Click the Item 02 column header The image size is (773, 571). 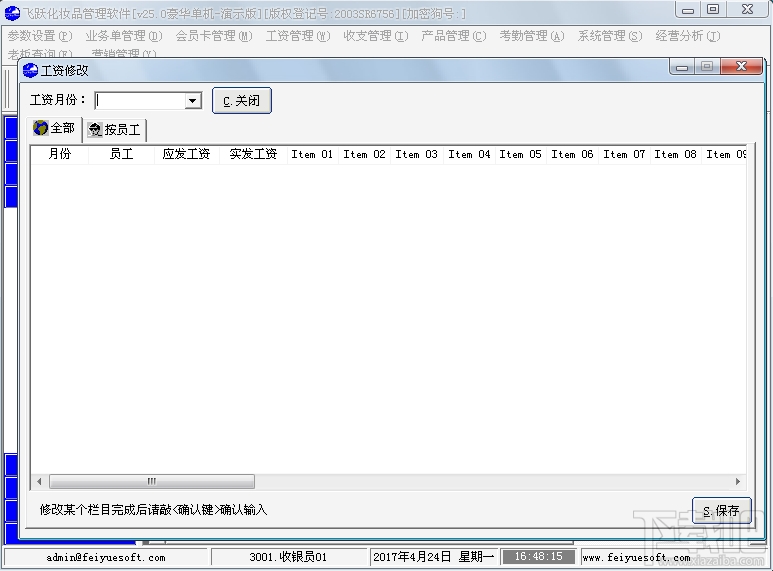[x=364, y=154]
